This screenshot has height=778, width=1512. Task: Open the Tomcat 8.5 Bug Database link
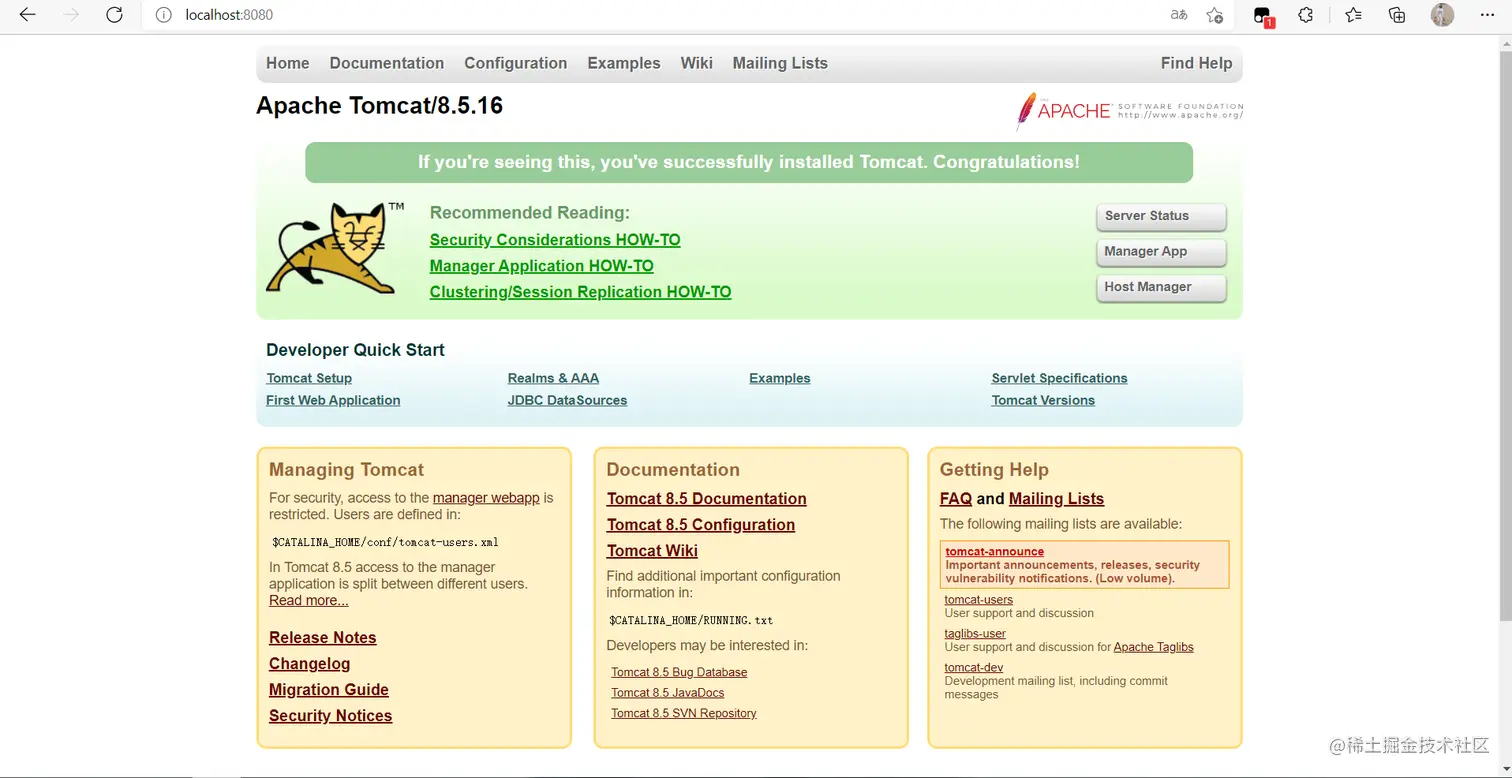click(x=679, y=672)
